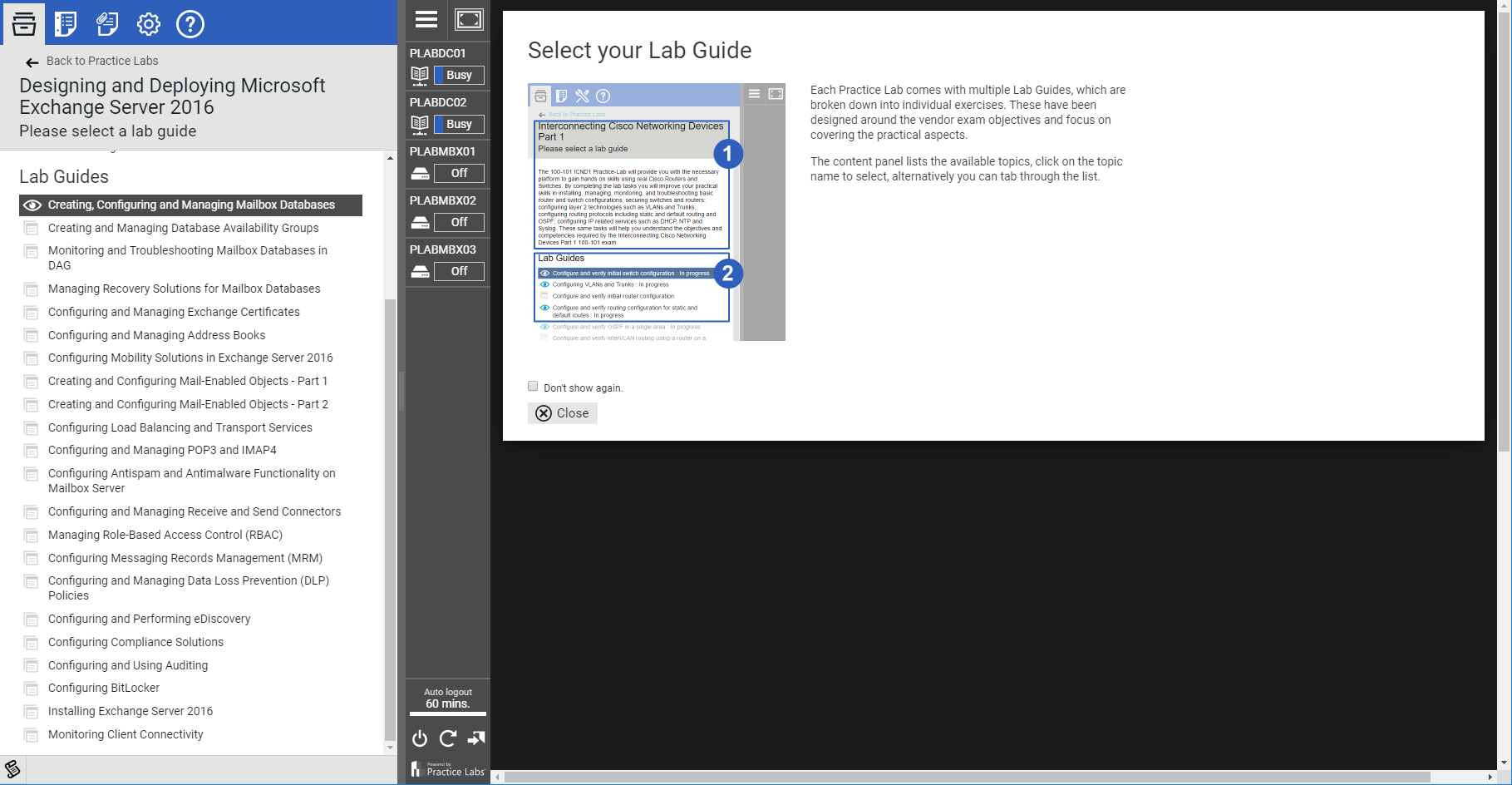The height and width of the screenshot is (785, 1512).
Task: Click the paperclip attachments icon
Action: pyautogui.click(x=107, y=23)
